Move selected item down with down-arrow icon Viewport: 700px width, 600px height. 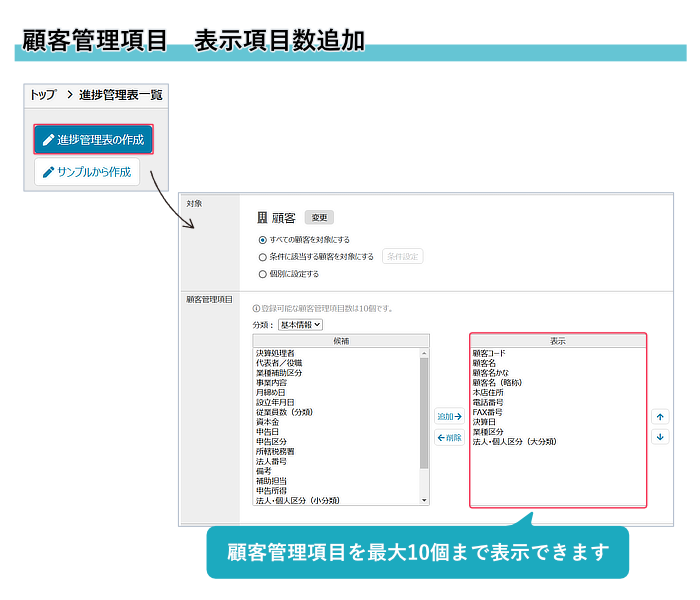[x=660, y=437]
